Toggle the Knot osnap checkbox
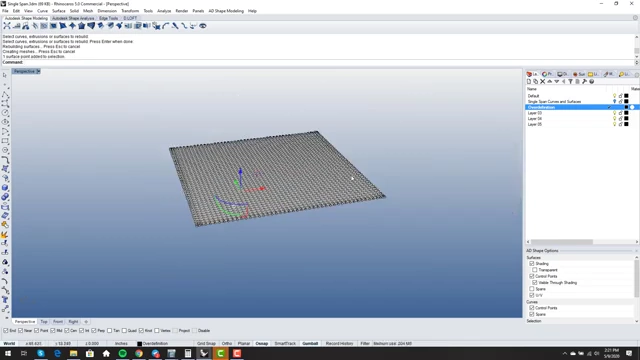This screenshot has height=360, width=640. click(x=141, y=331)
